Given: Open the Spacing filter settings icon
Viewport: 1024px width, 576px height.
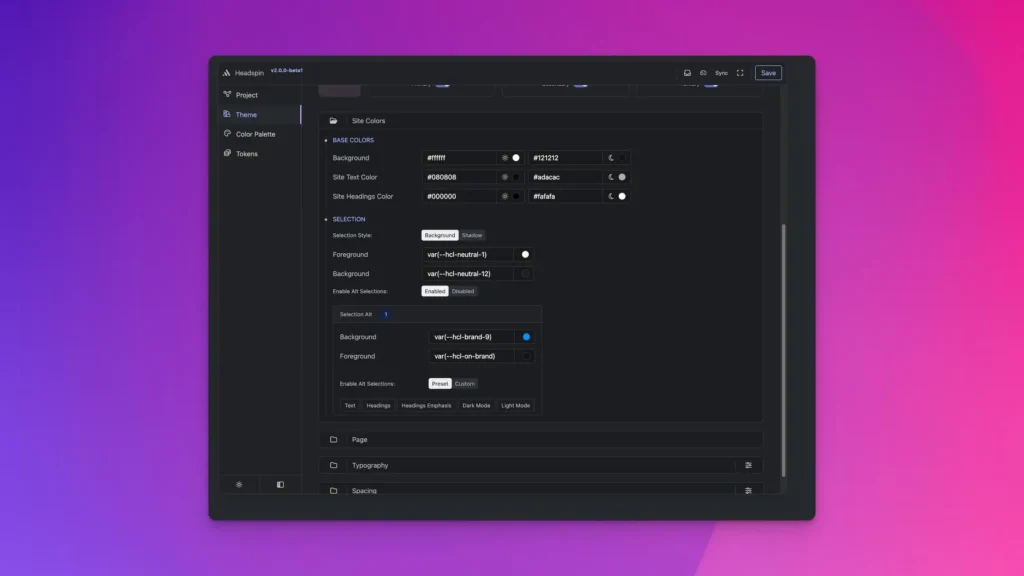Looking at the screenshot, I should pyautogui.click(x=748, y=490).
